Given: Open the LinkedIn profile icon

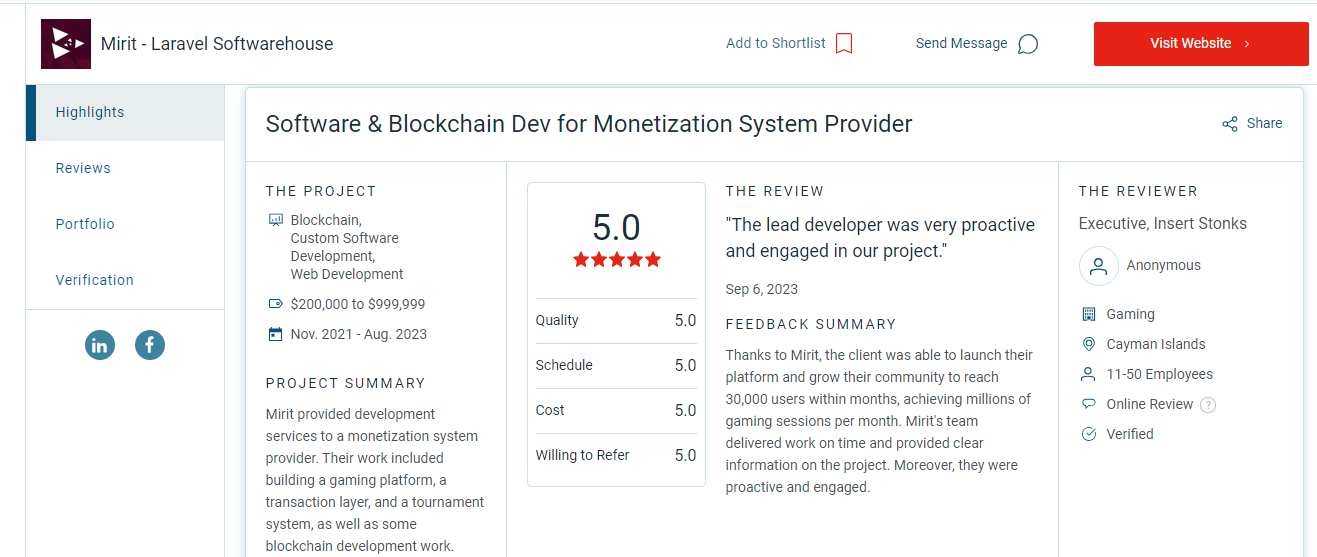Looking at the screenshot, I should point(100,346).
